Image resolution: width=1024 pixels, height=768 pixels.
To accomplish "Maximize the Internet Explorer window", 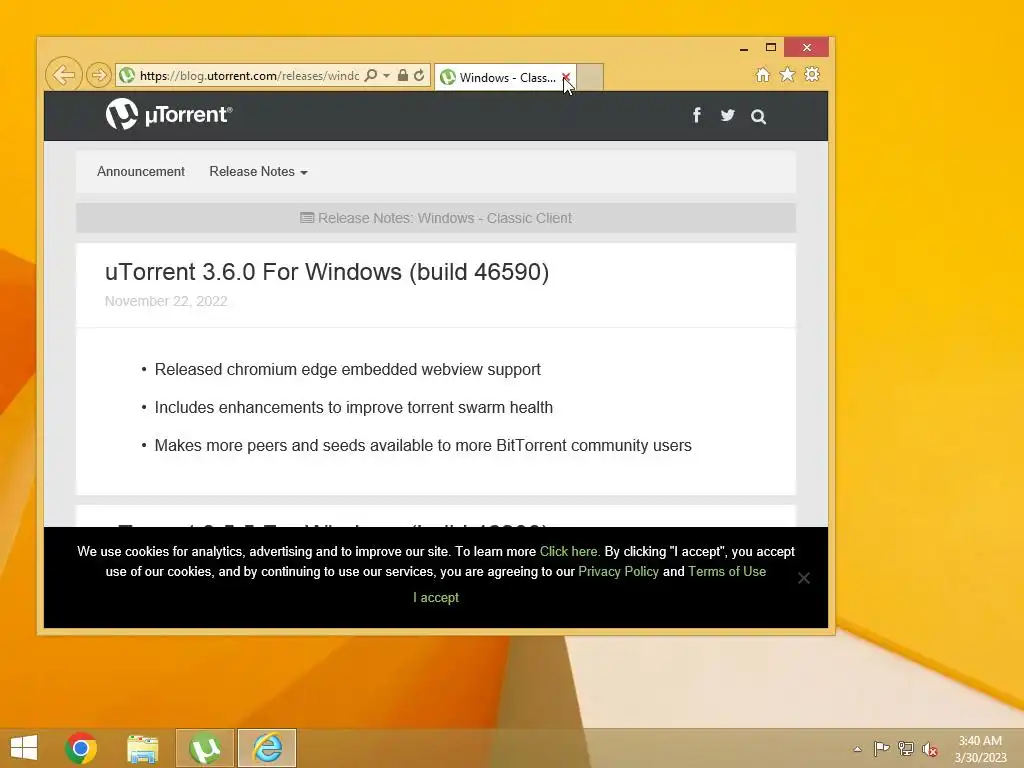I will pyautogui.click(x=771, y=48).
